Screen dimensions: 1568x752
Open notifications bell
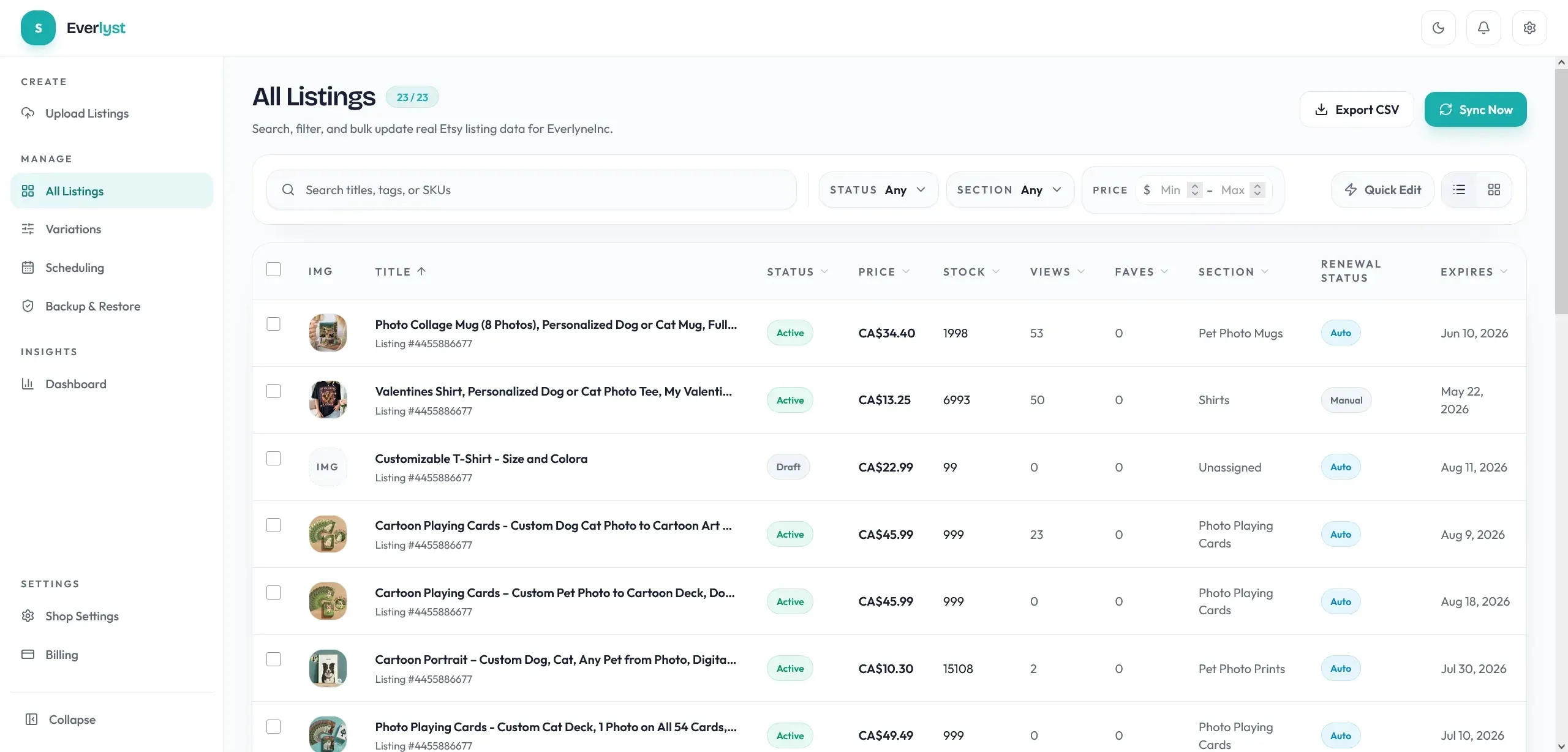(x=1483, y=28)
